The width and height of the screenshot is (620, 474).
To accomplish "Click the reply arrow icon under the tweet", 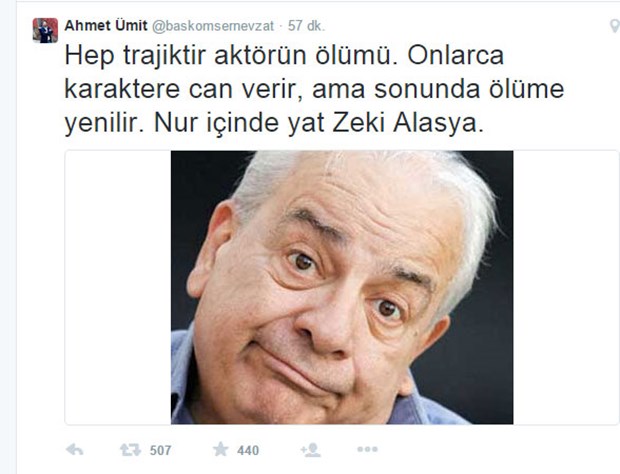I will coord(74,449).
